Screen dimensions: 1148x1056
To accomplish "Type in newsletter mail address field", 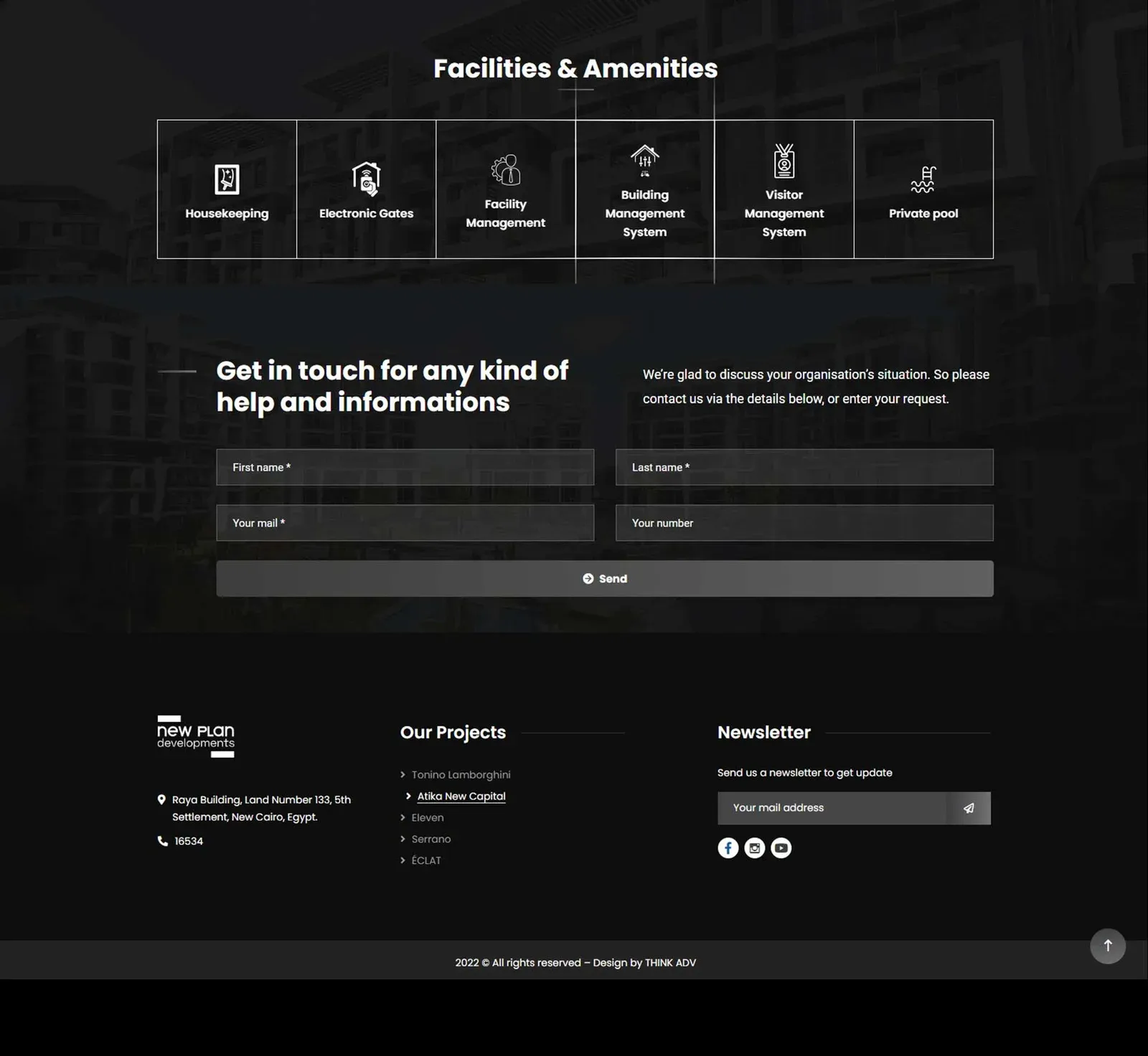I will pos(832,808).
